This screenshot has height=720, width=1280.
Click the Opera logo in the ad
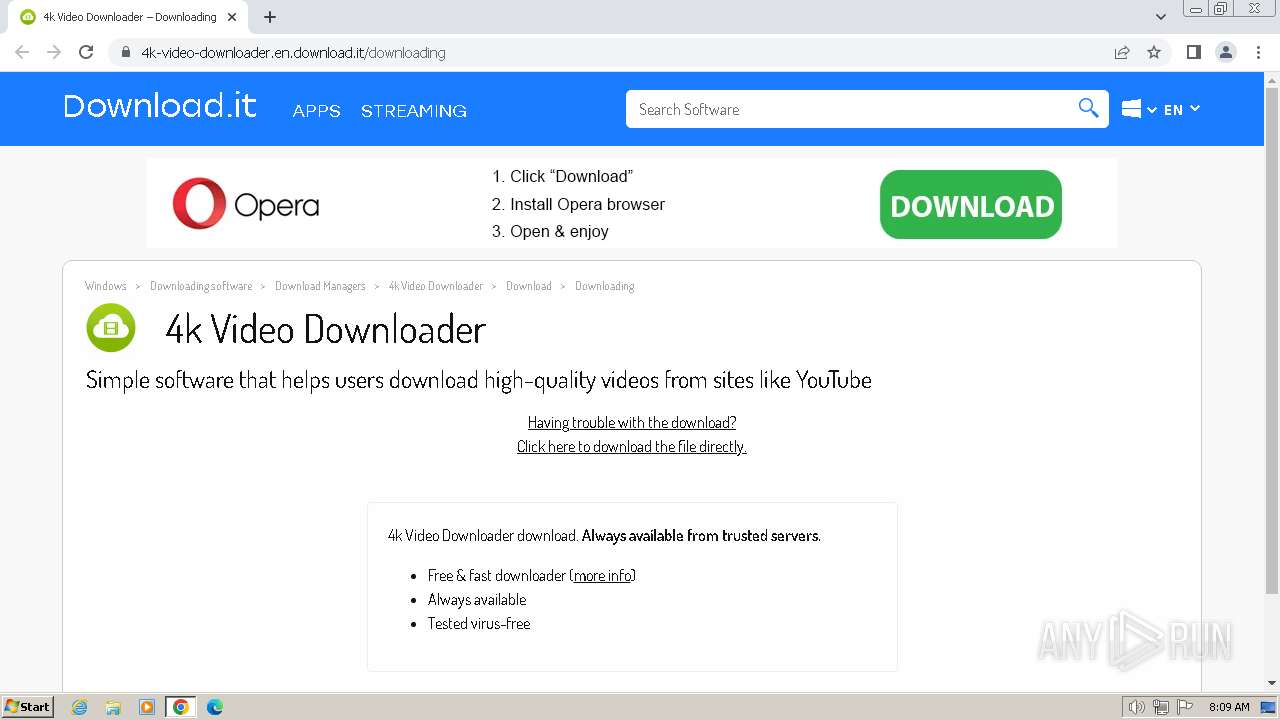246,204
